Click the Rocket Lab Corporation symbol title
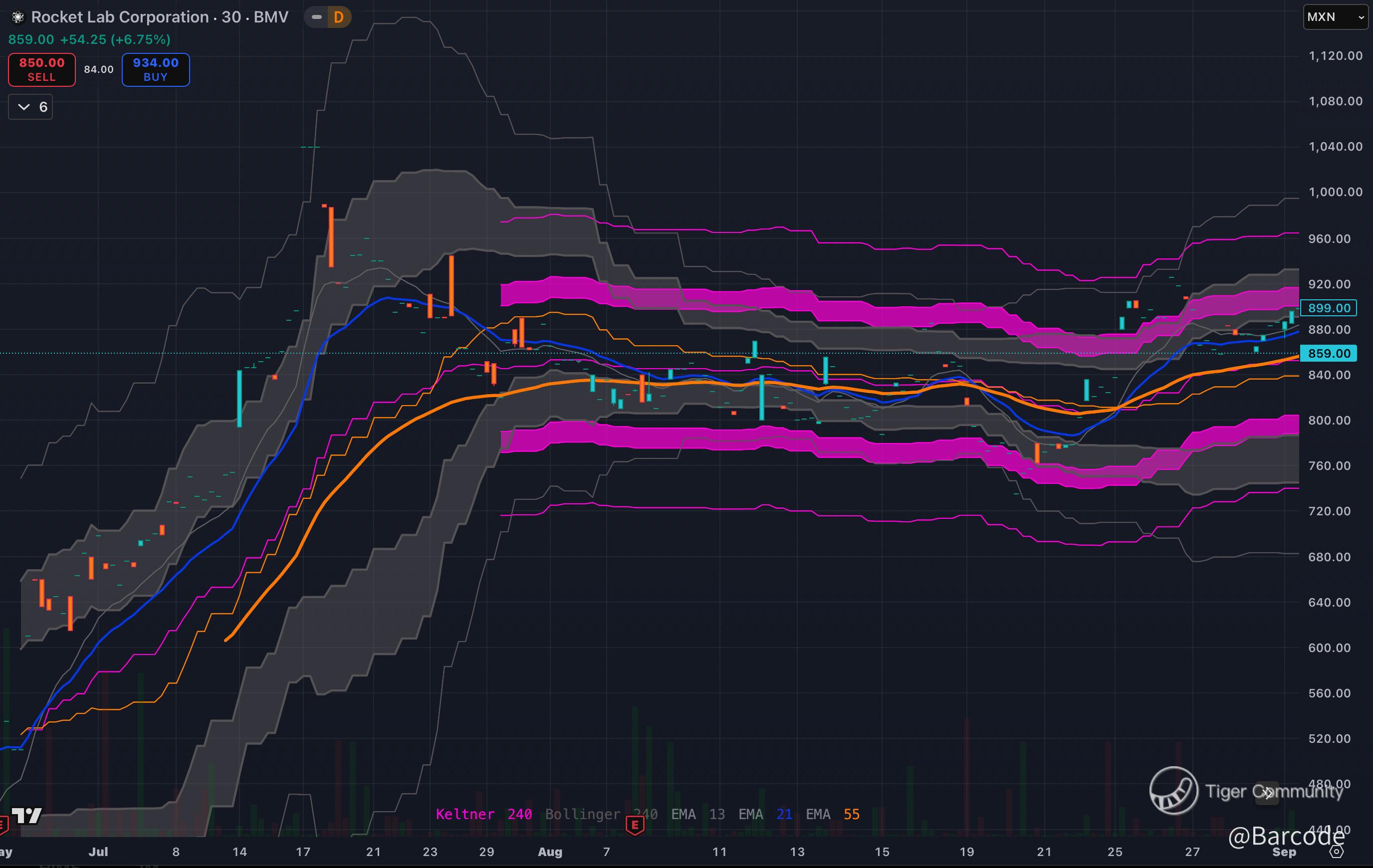 (120, 17)
